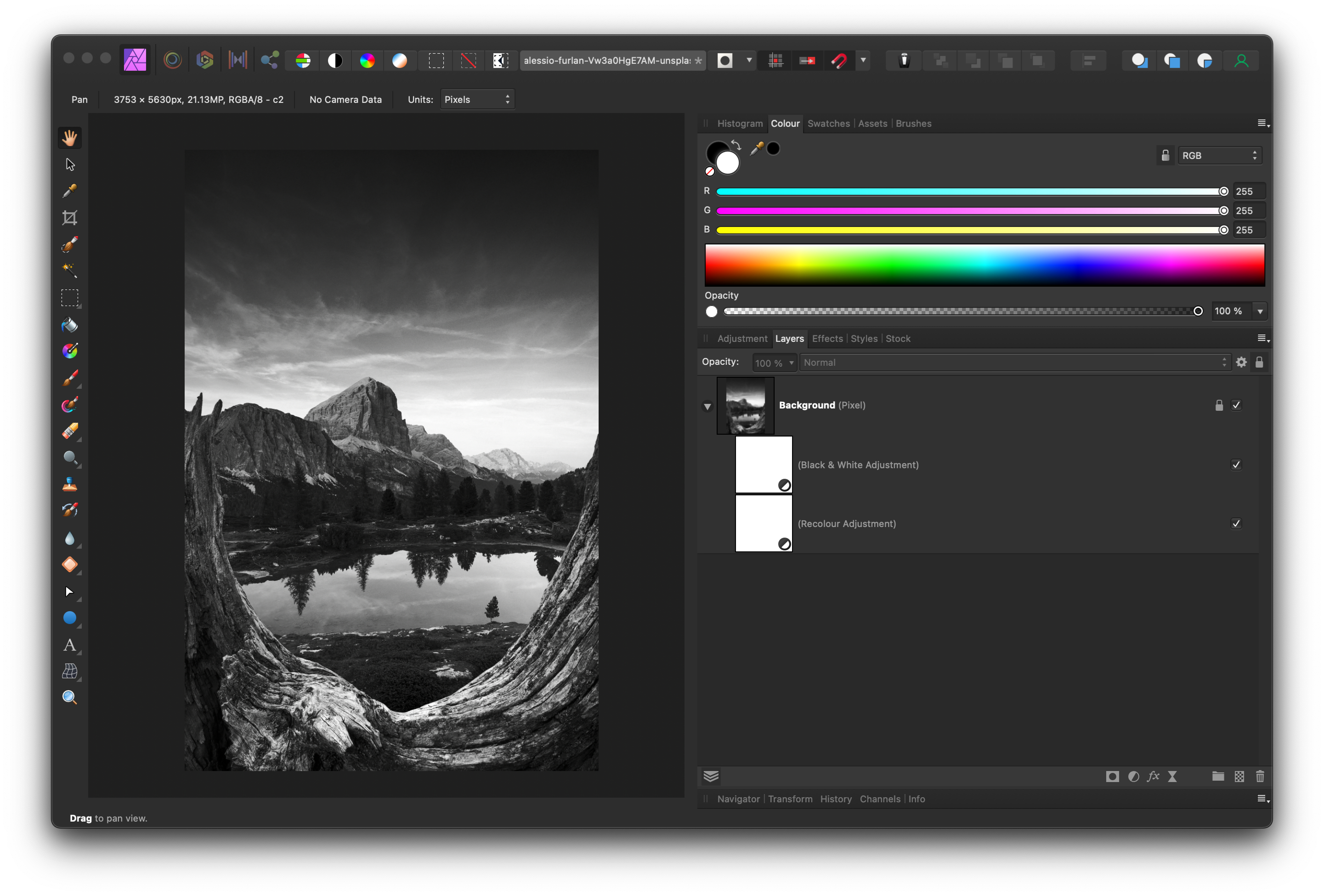
Task: Click Deselect crossed marquee icon
Action: [468, 60]
